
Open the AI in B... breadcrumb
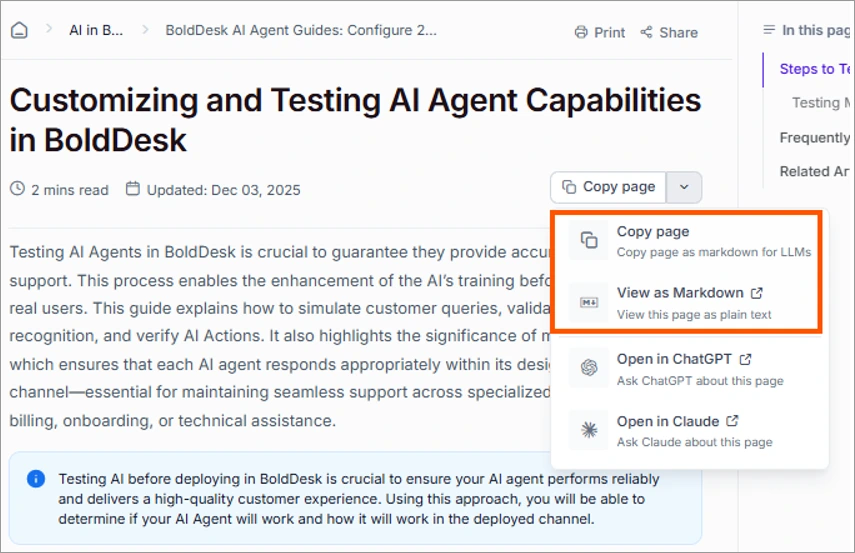96,30
